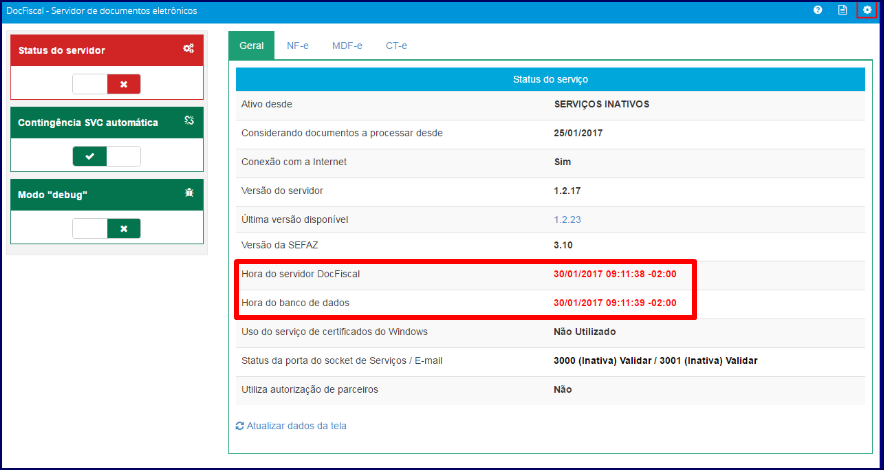
Task: Click refresh icon beside Atualizar dados da tela
Action: [240, 425]
